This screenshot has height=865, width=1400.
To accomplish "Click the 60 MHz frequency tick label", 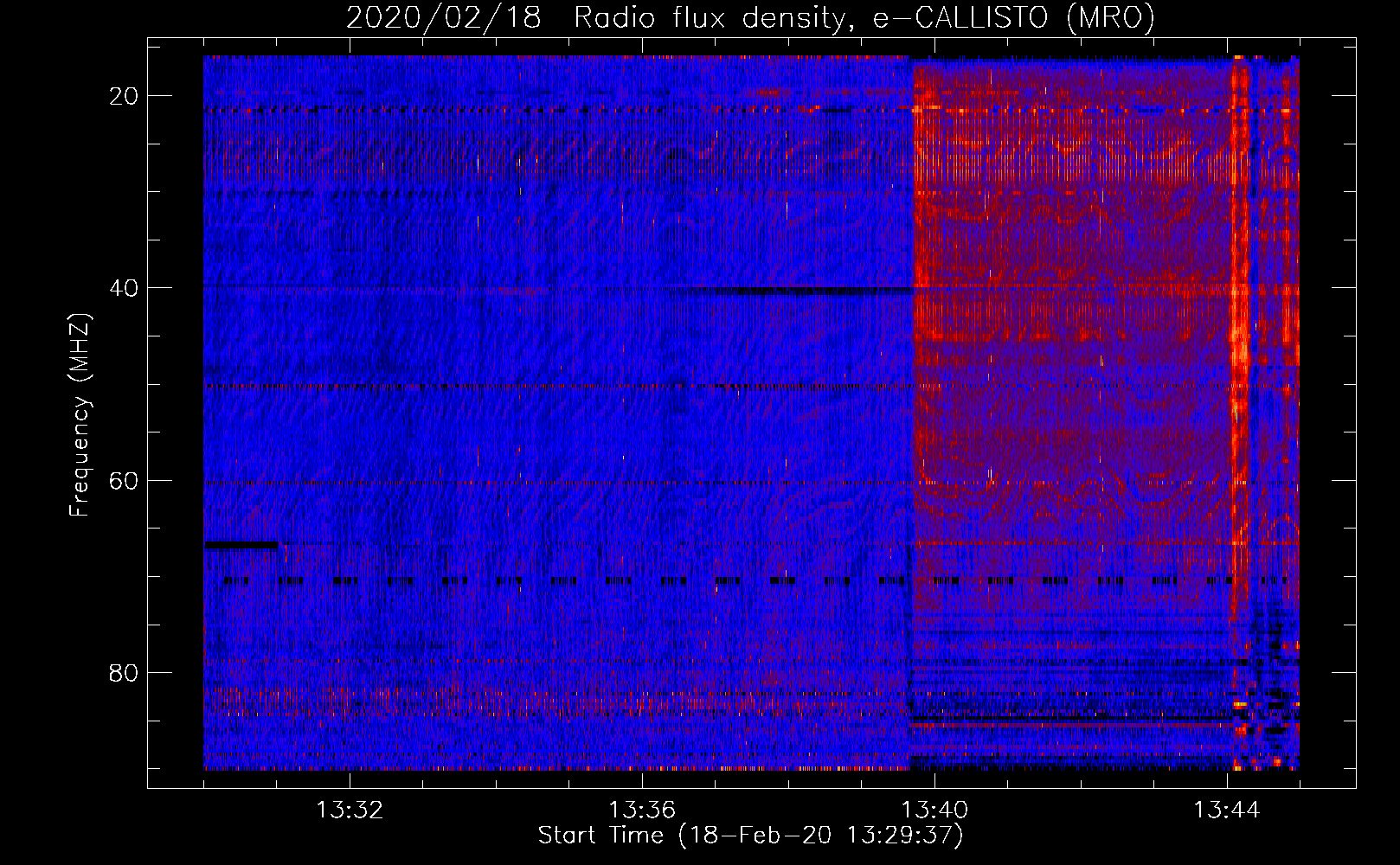I will point(124,480).
